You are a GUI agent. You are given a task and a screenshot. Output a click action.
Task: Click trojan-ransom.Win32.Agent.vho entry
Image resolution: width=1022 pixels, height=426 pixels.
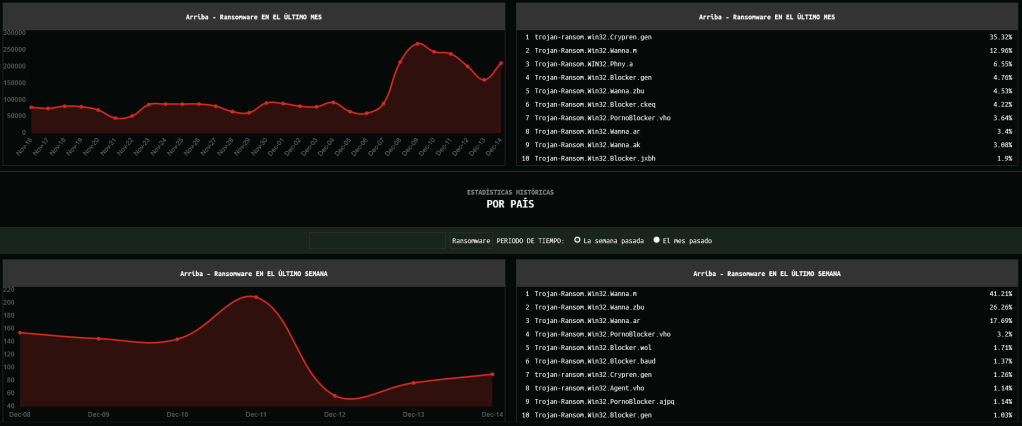(590, 388)
